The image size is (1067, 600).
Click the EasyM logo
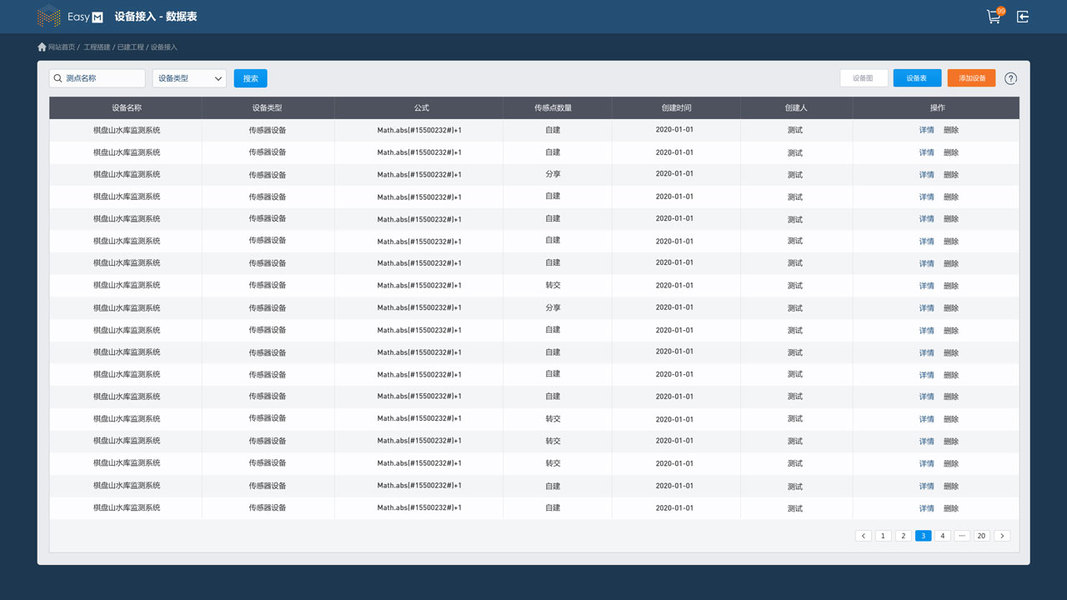tap(70, 16)
